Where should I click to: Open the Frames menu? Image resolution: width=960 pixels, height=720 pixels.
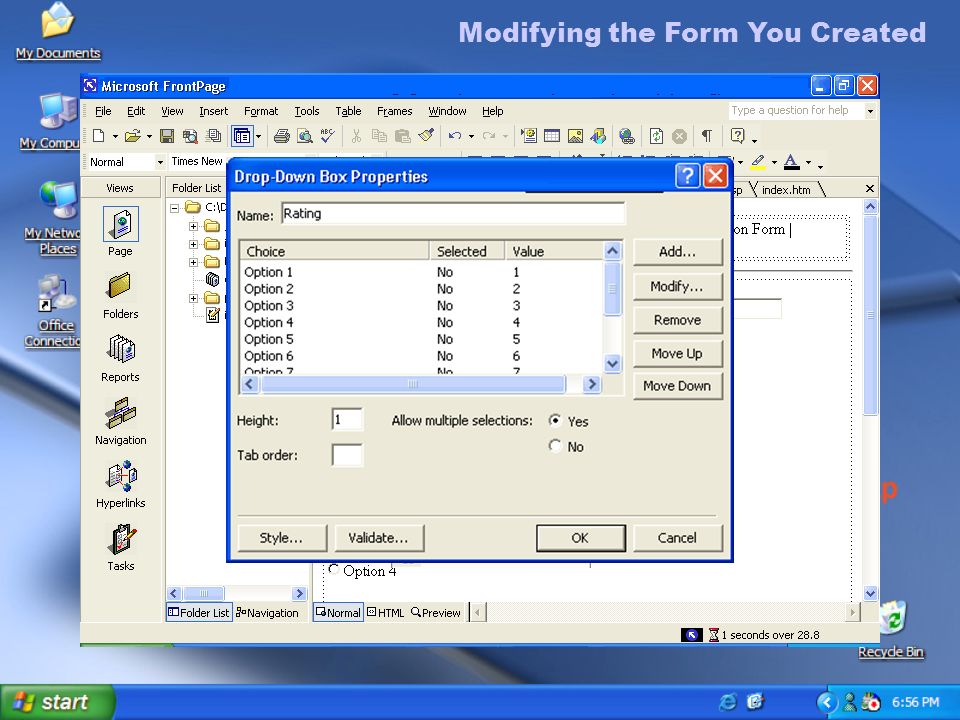[394, 111]
